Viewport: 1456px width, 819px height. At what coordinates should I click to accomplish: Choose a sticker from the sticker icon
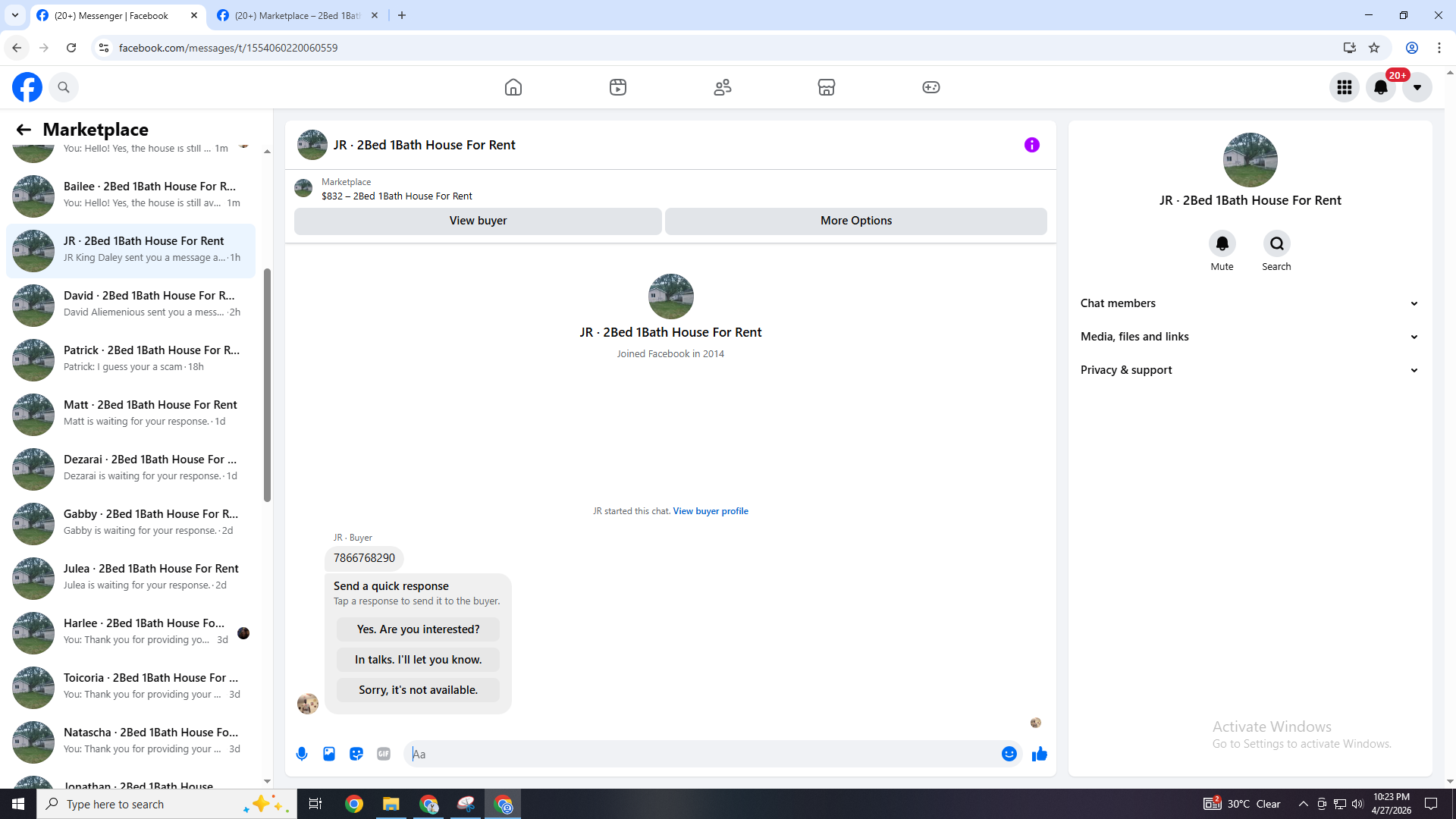point(356,754)
